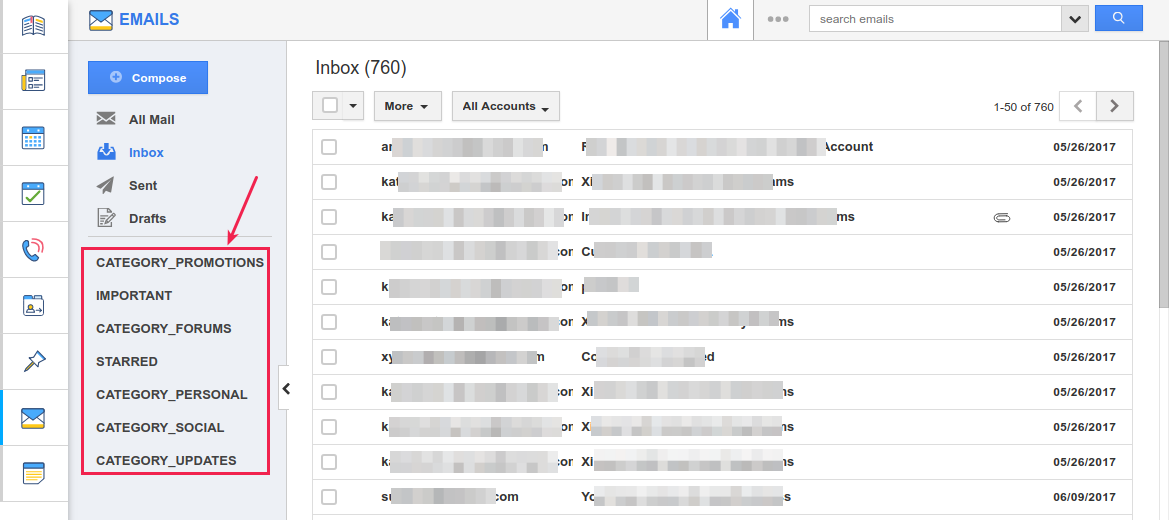Click the search emails input field
Screen dimensions: 1169x520
tap(935, 19)
